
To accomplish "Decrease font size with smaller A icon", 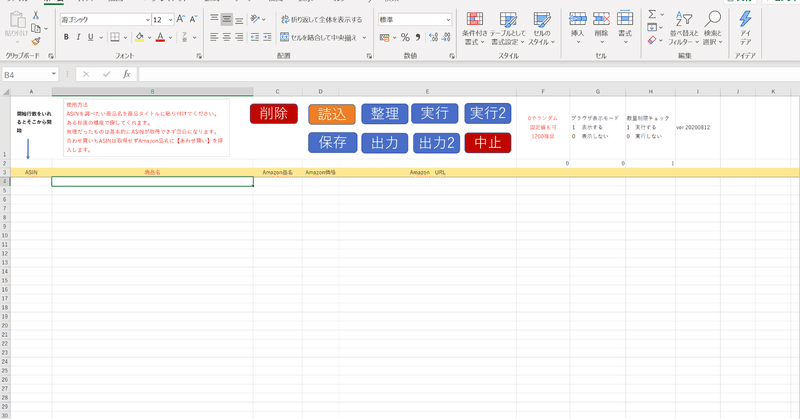I will [x=193, y=19].
